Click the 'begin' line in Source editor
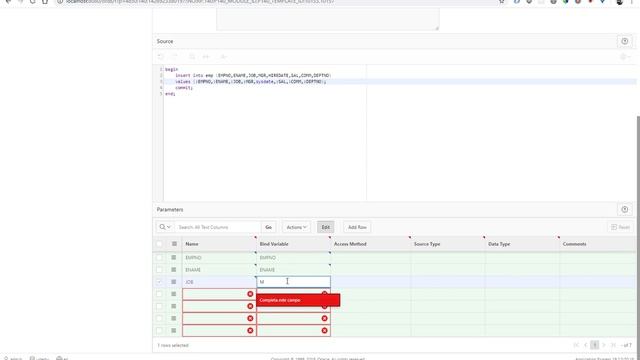 pyautogui.click(x=171, y=69)
